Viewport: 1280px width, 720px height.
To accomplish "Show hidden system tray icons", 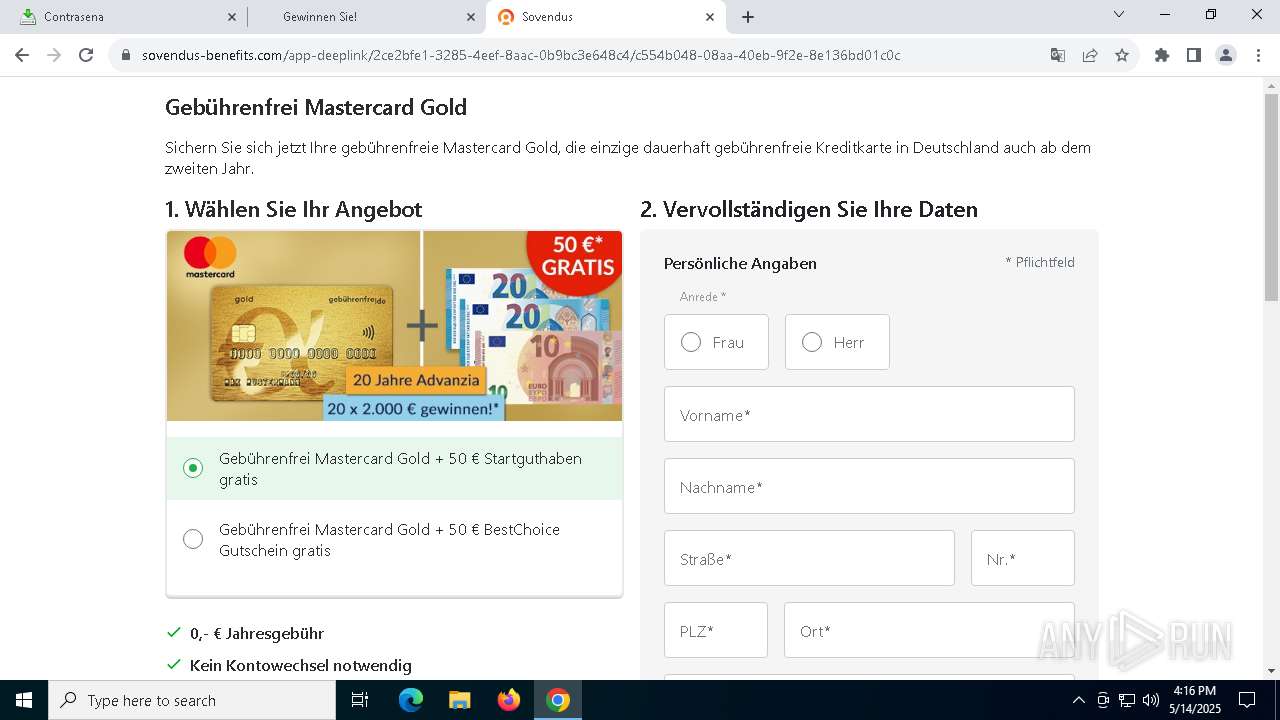I will tap(1079, 700).
